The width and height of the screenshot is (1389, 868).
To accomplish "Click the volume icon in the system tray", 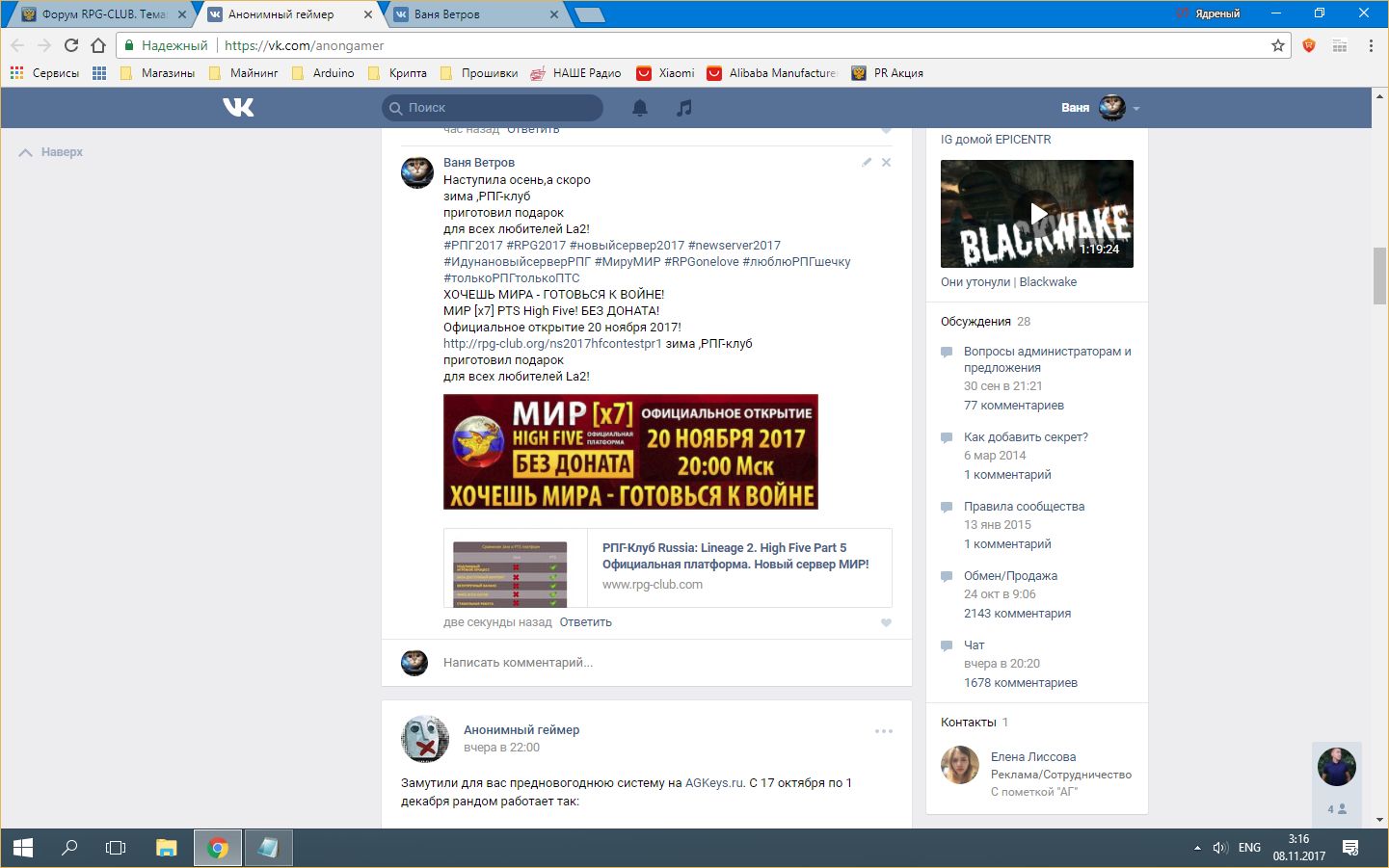I will 1220,848.
